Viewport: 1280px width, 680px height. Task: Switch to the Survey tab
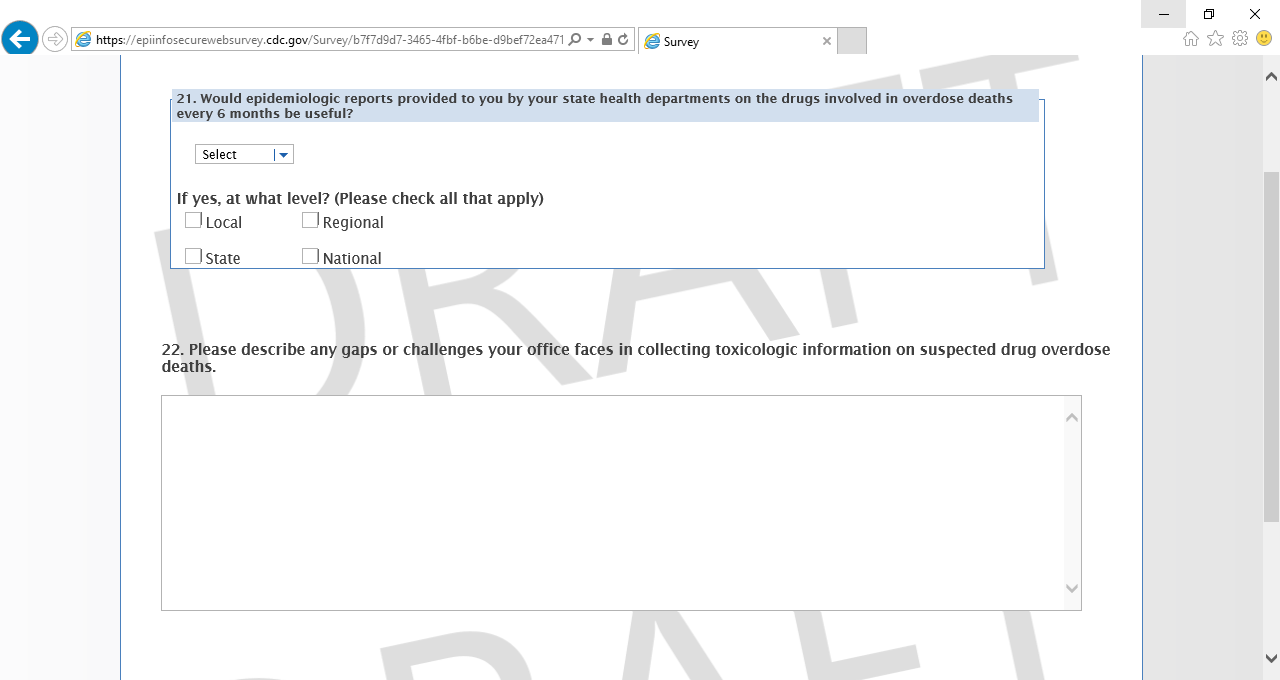(737, 41)
